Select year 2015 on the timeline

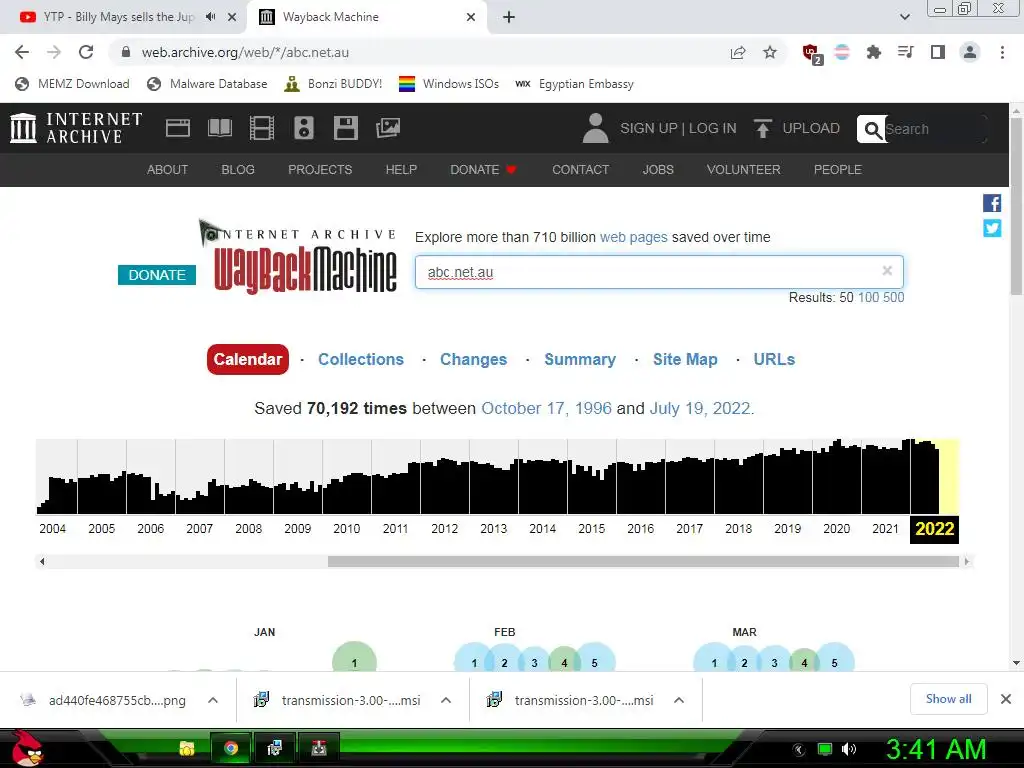pos(592,529)
